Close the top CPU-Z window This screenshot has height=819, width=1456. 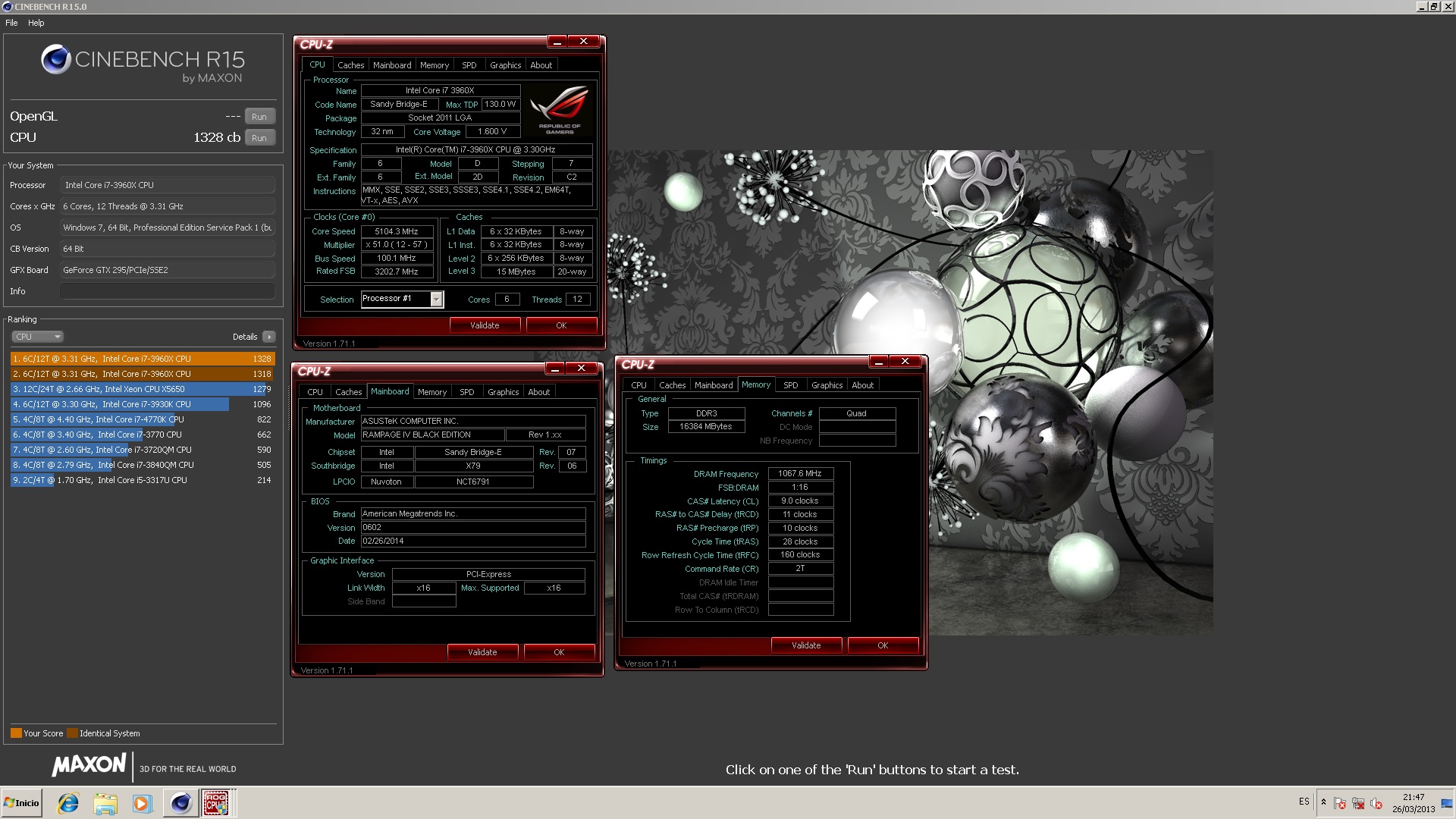584,42
